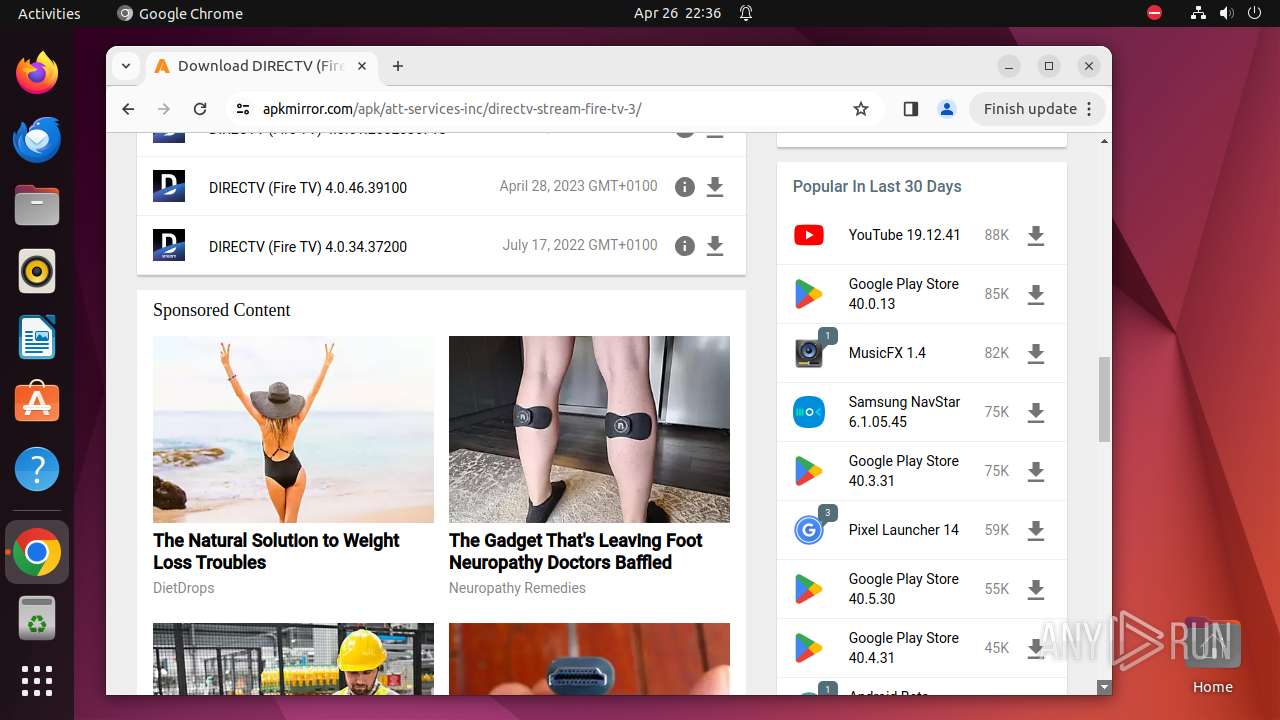The width and height of the screenshot is (1280, 720).
Task: Open the YouTube 19.12.41 link
Action: tap(904, 235)
